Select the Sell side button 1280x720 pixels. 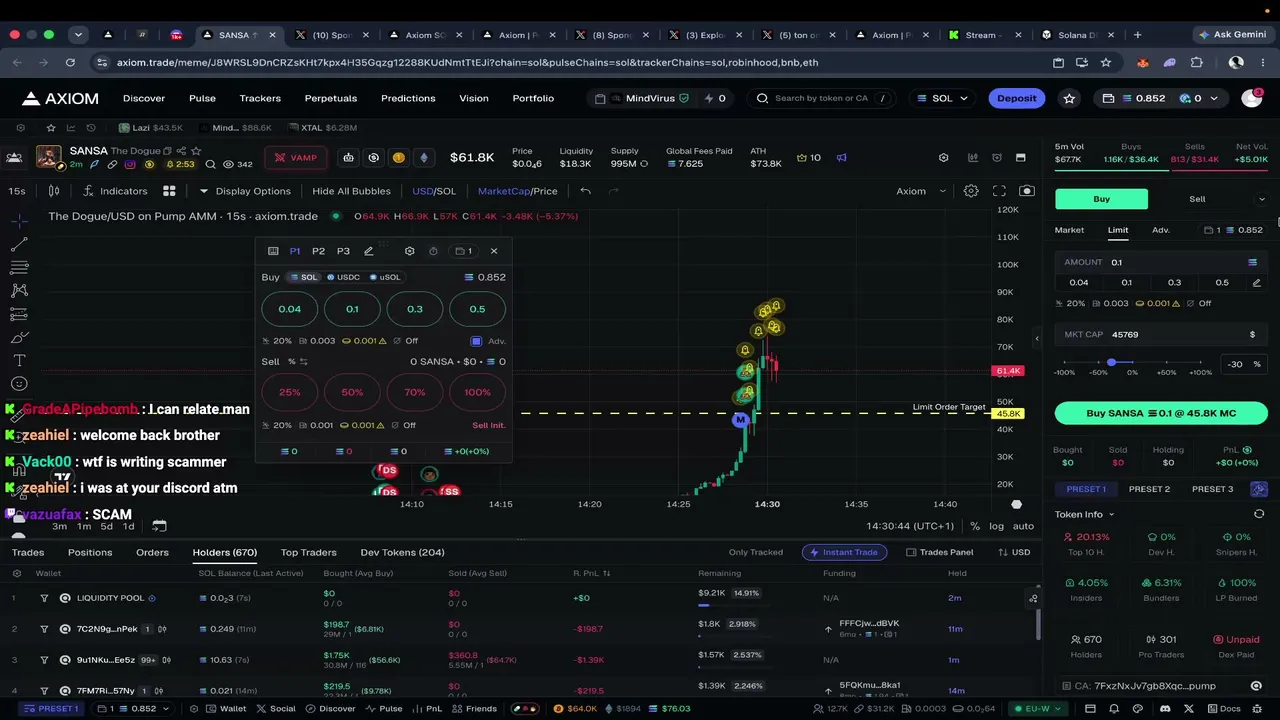pos(1197,199)
